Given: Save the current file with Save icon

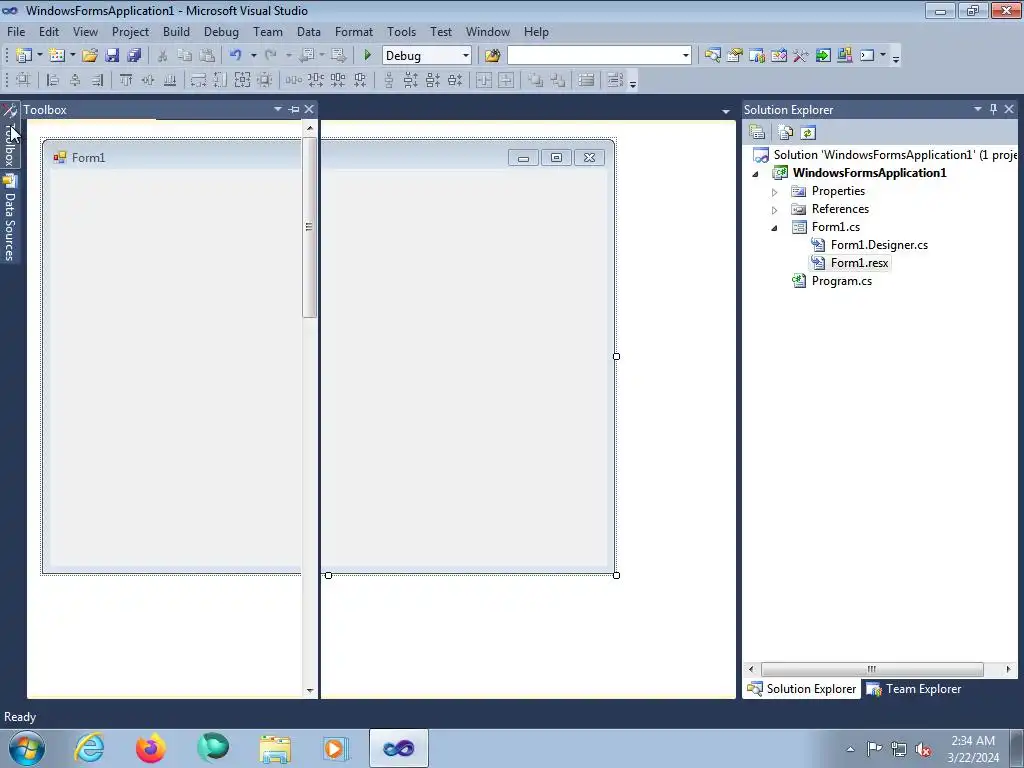Looking at the screenshot, I should [112, 56].
